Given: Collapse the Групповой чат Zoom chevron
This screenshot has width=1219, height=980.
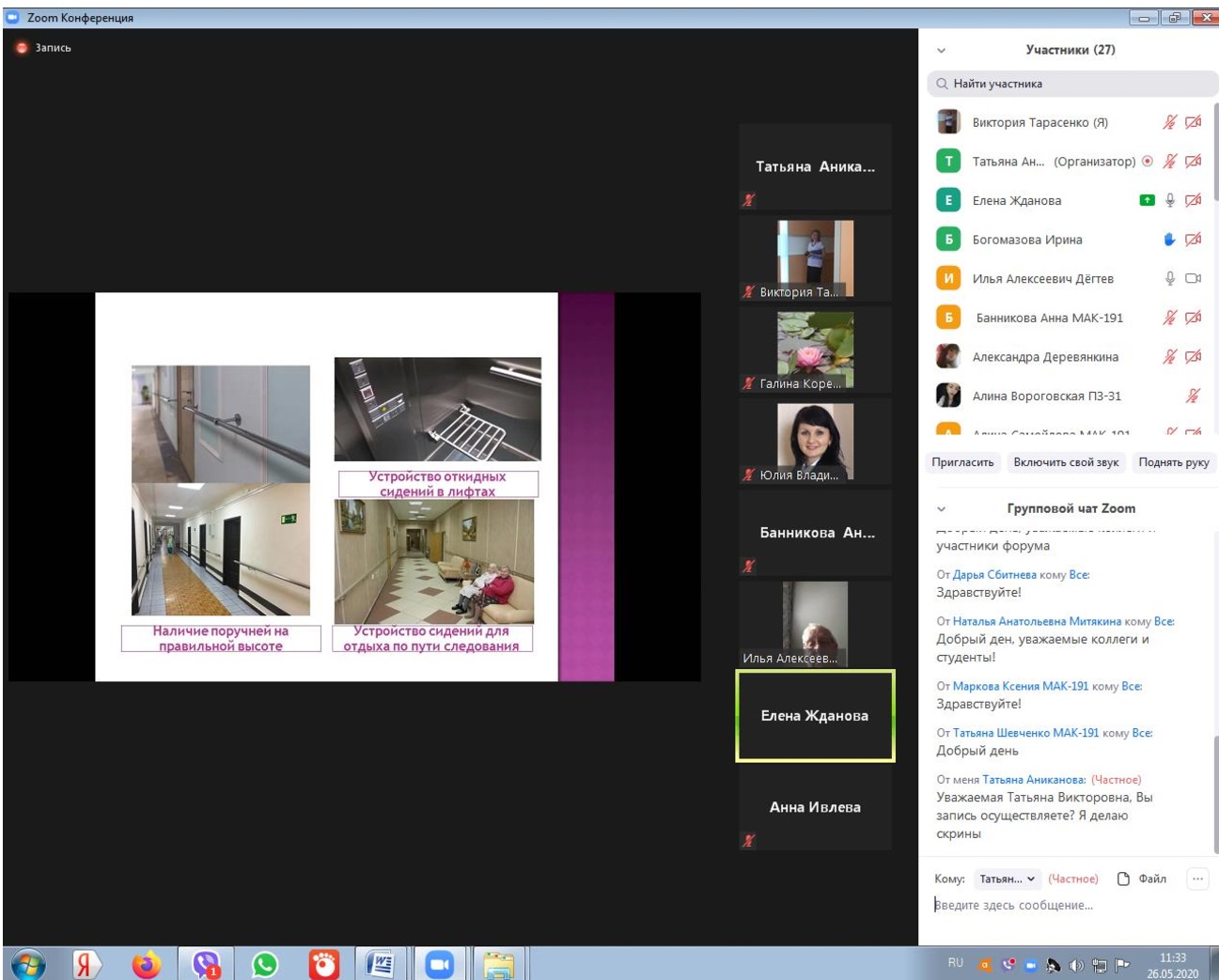Looking at the screenshot, I should pos(942,509).
